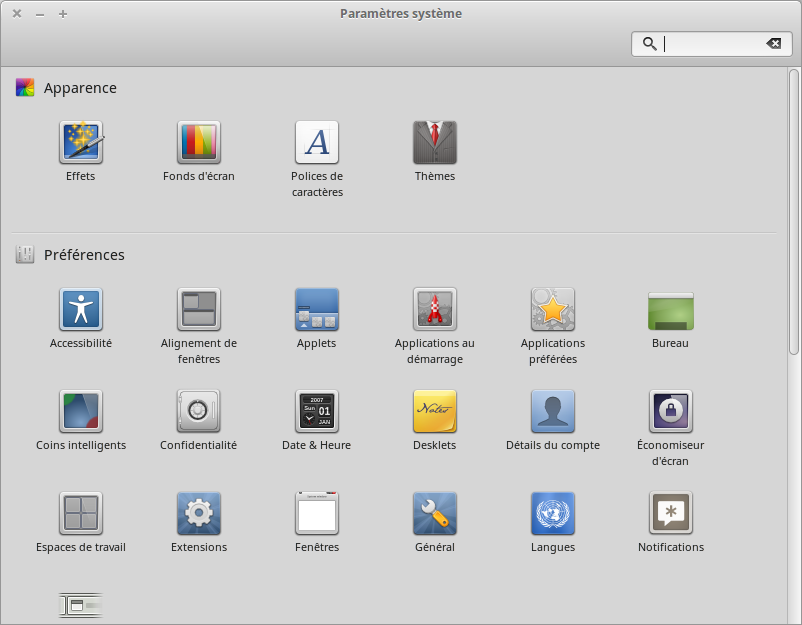Open Détails du compte settings
The width and height of the screenshot is (802, 625).
point(553,412)
